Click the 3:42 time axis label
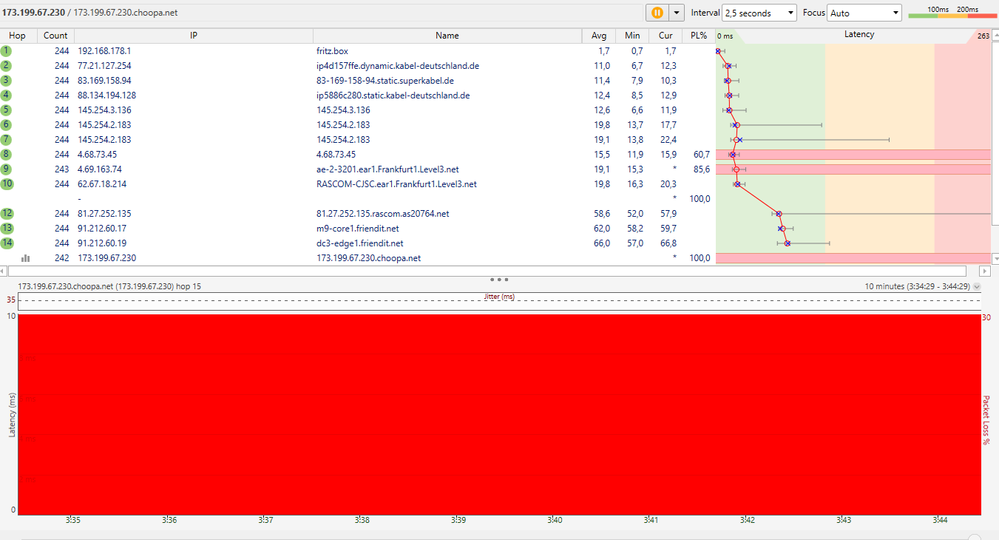 click(747, 520)
